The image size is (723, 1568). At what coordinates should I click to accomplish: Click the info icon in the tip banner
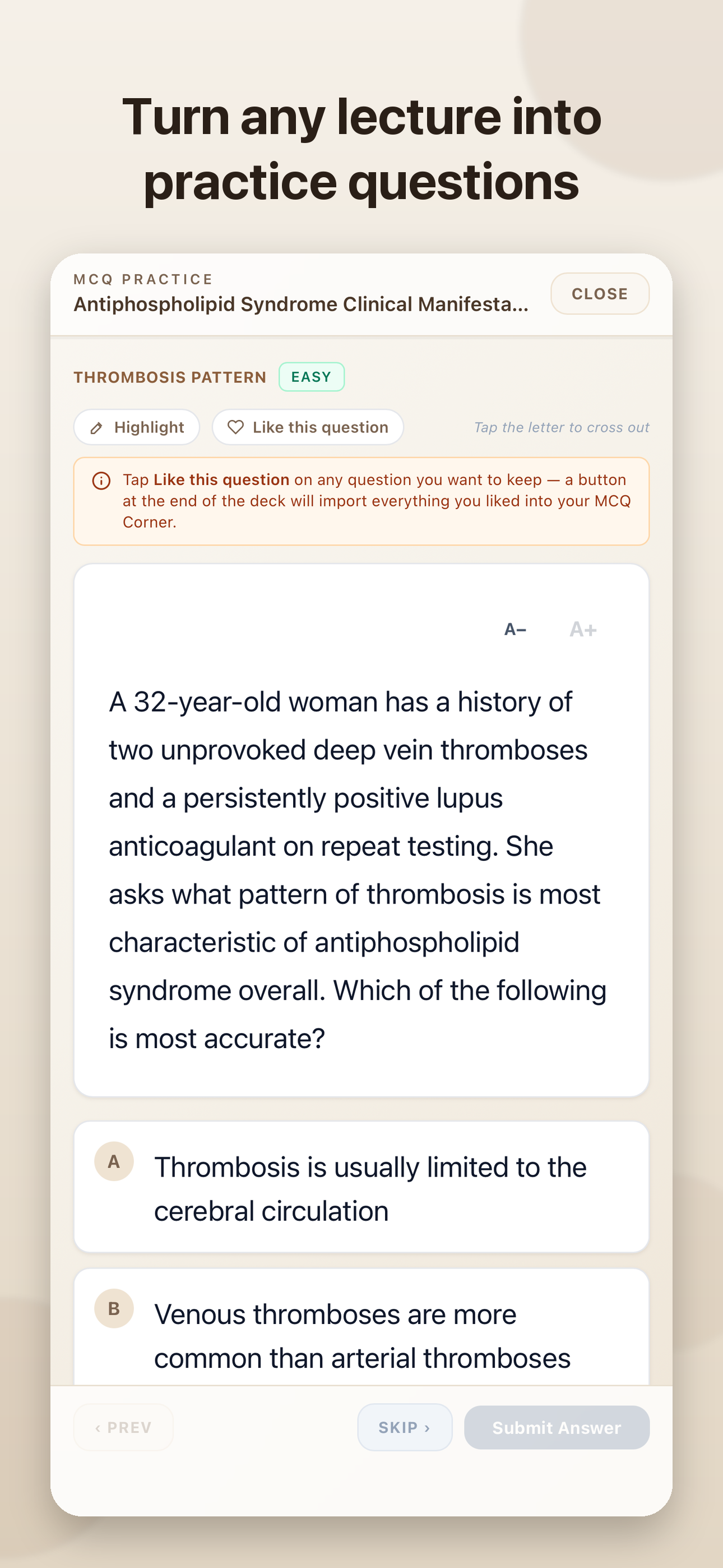tap(101, 481)
